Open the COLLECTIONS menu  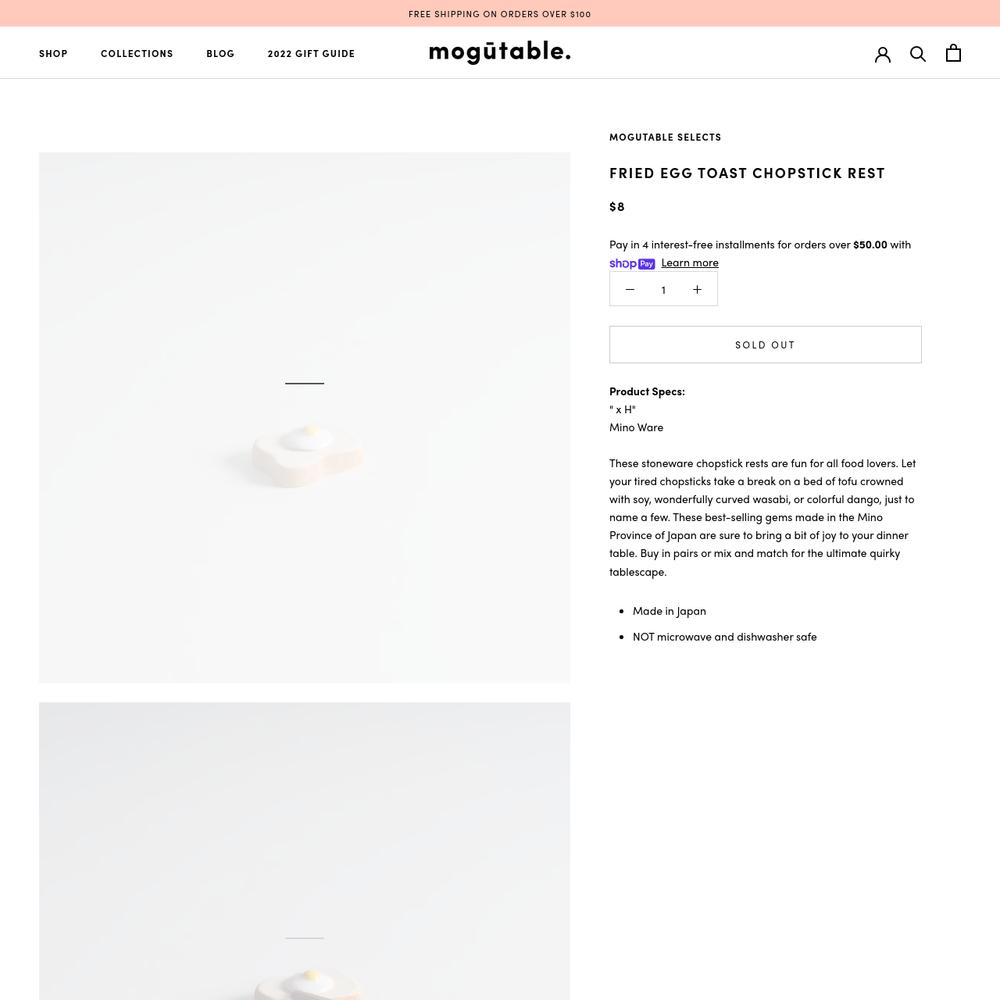[137, 54]
